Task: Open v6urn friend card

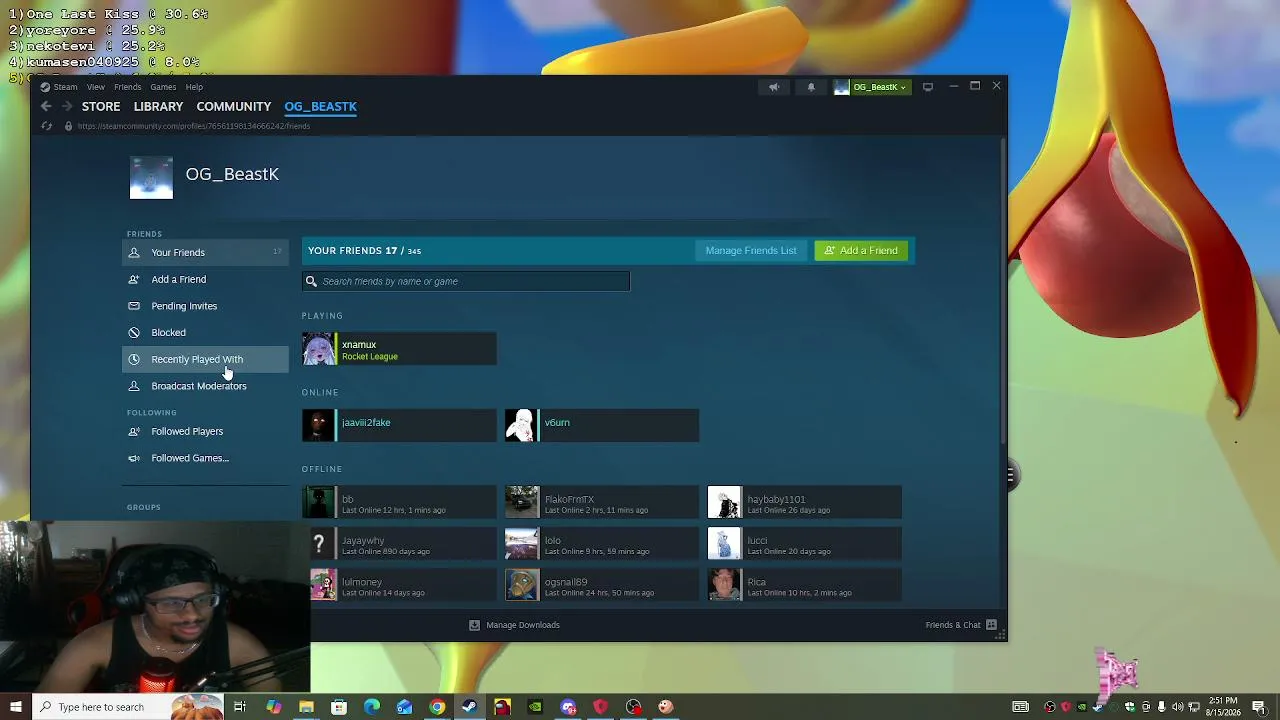Action: pos(602,425)
